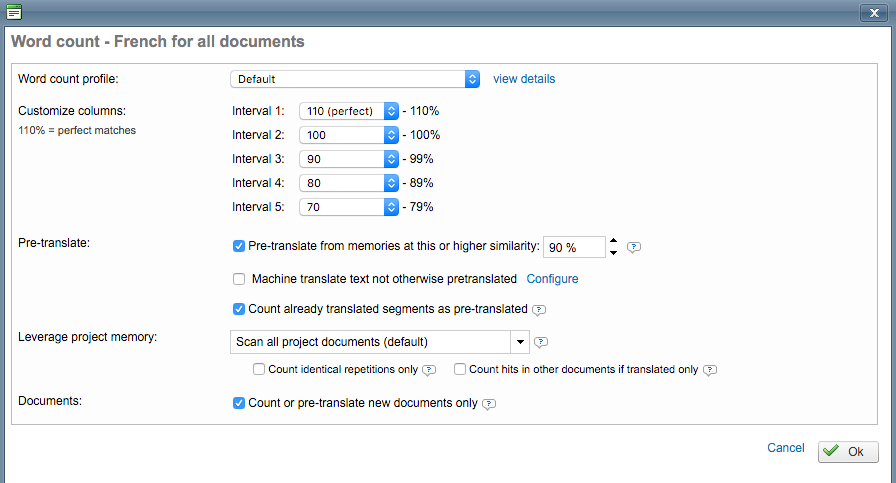Click help icon beside Count or pre-translate new documents
The image size is (896, 483).
tap(489, 404)
